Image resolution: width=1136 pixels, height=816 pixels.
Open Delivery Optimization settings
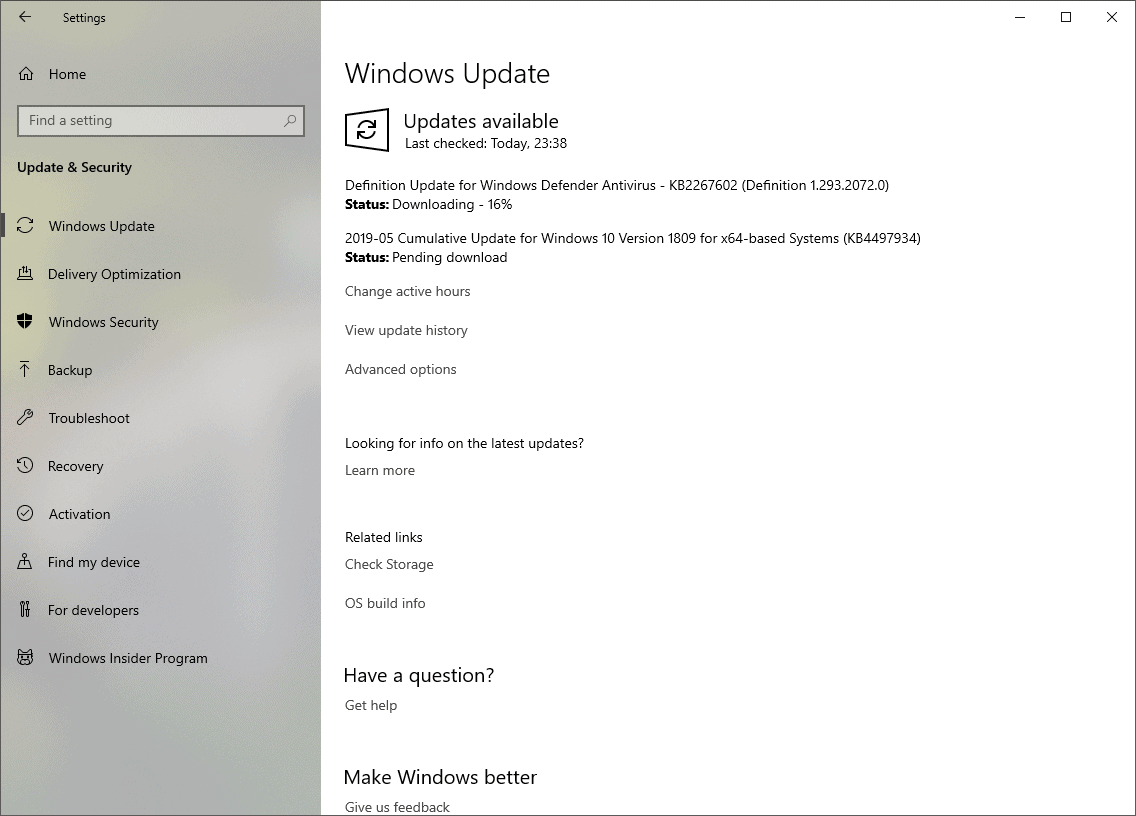click(160, 274)
